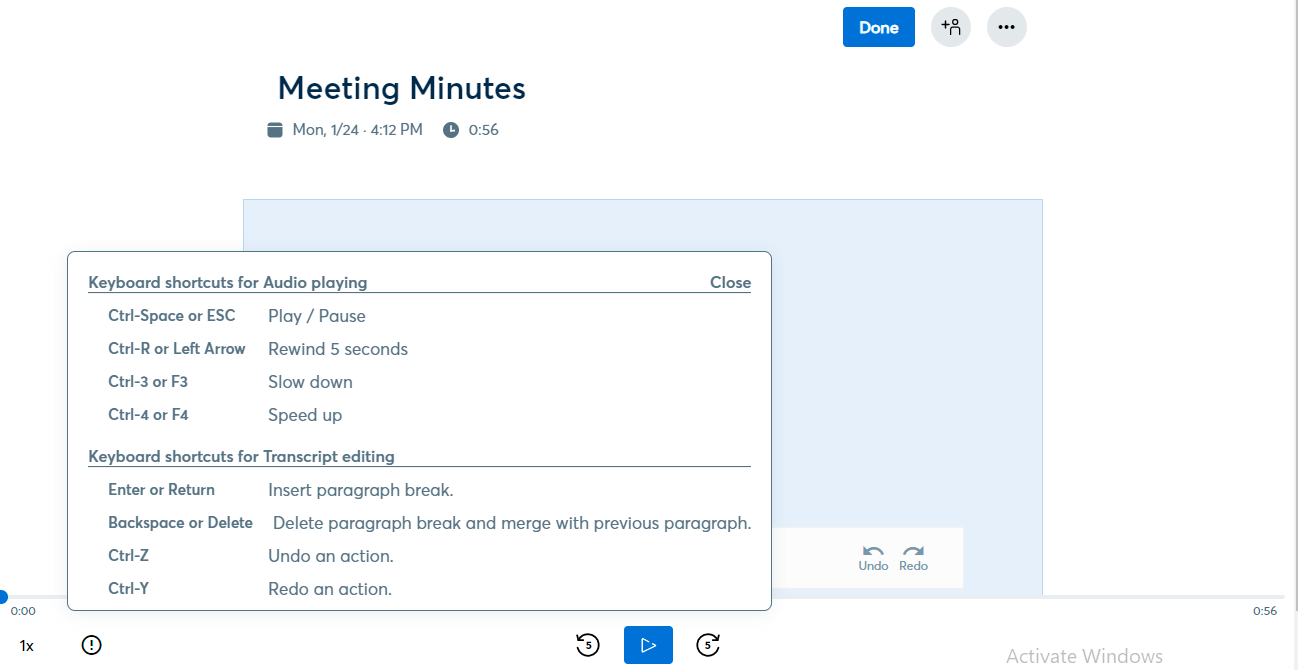Click the 0:00 current time label
Viewport: 1298px width, 670px height.
click(23, 611)
